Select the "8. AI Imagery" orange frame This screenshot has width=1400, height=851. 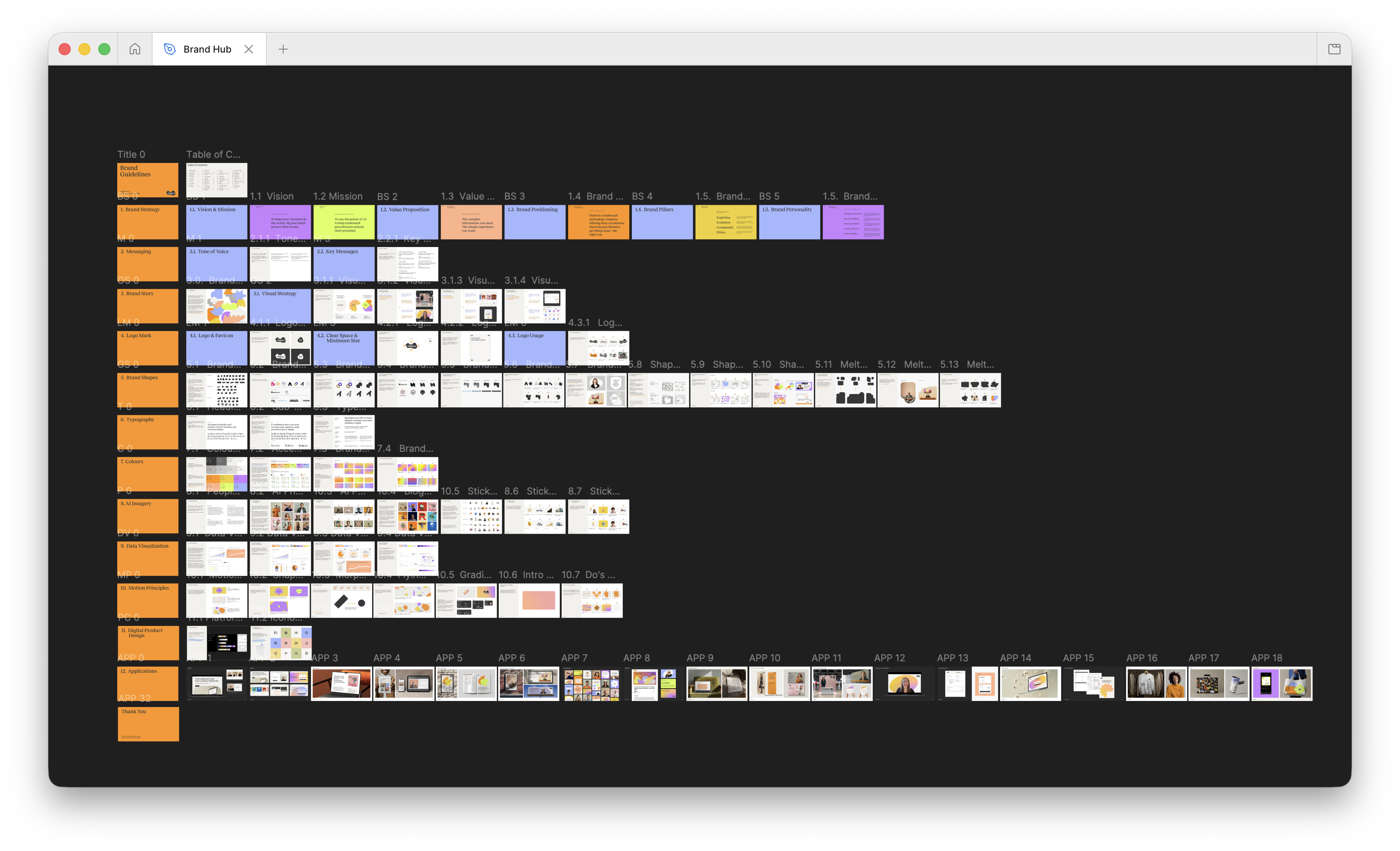pos(148,516)
